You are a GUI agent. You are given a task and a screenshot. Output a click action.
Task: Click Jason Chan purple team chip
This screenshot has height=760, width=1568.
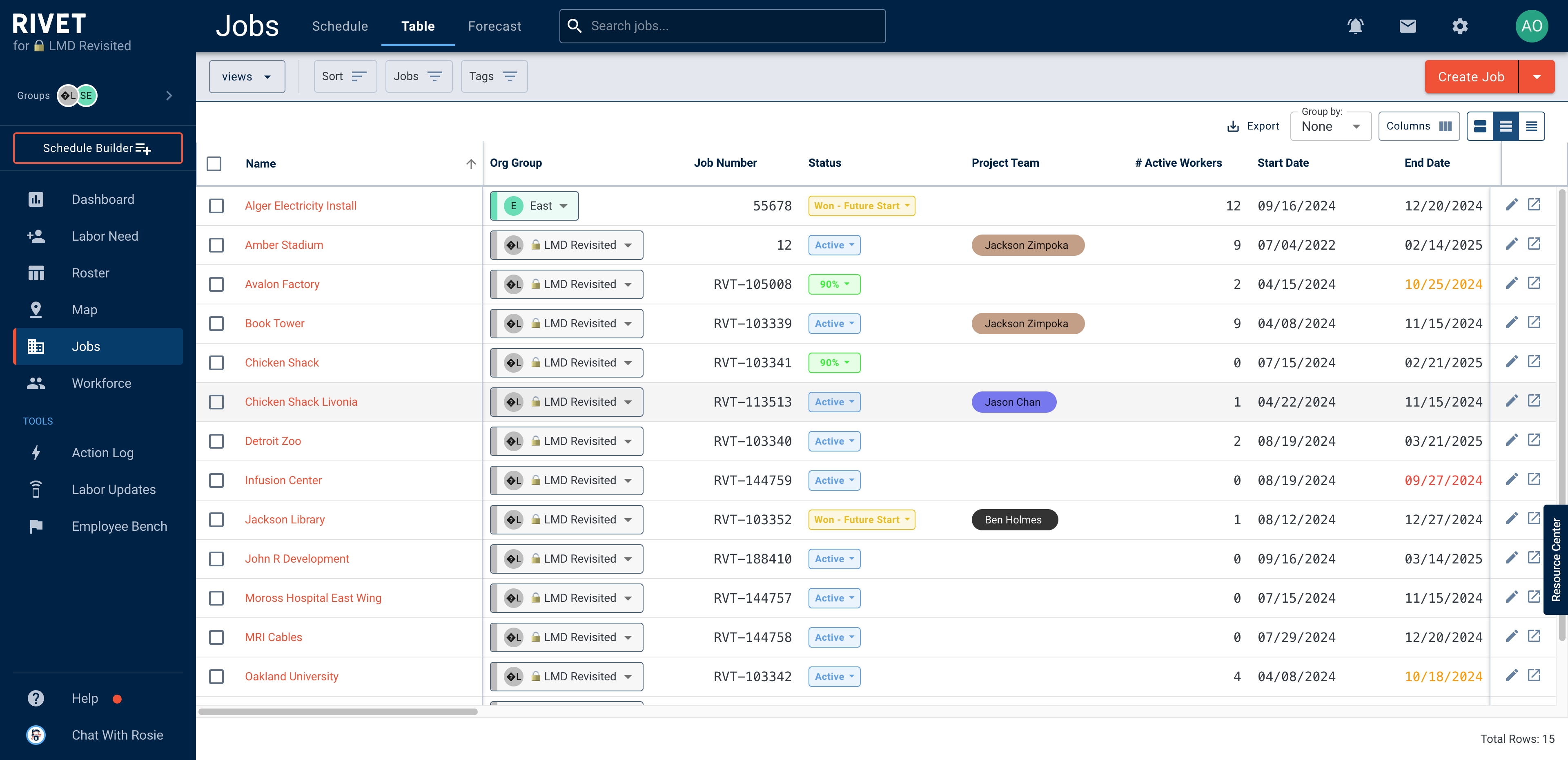click(x=1013, y=402)
